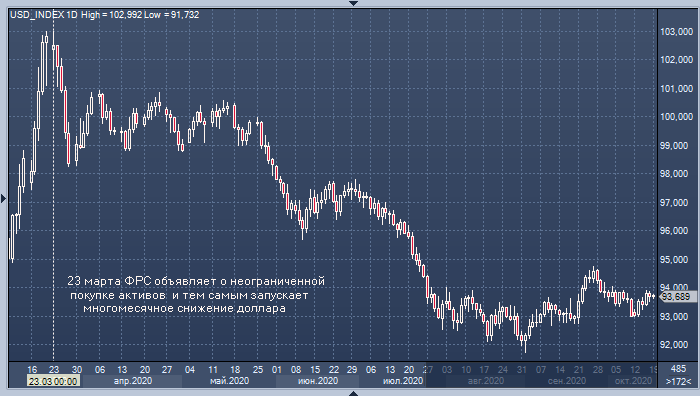700x396 pixels.
Task: Click the 93,689 current price tag
Action: click(678, 296)
